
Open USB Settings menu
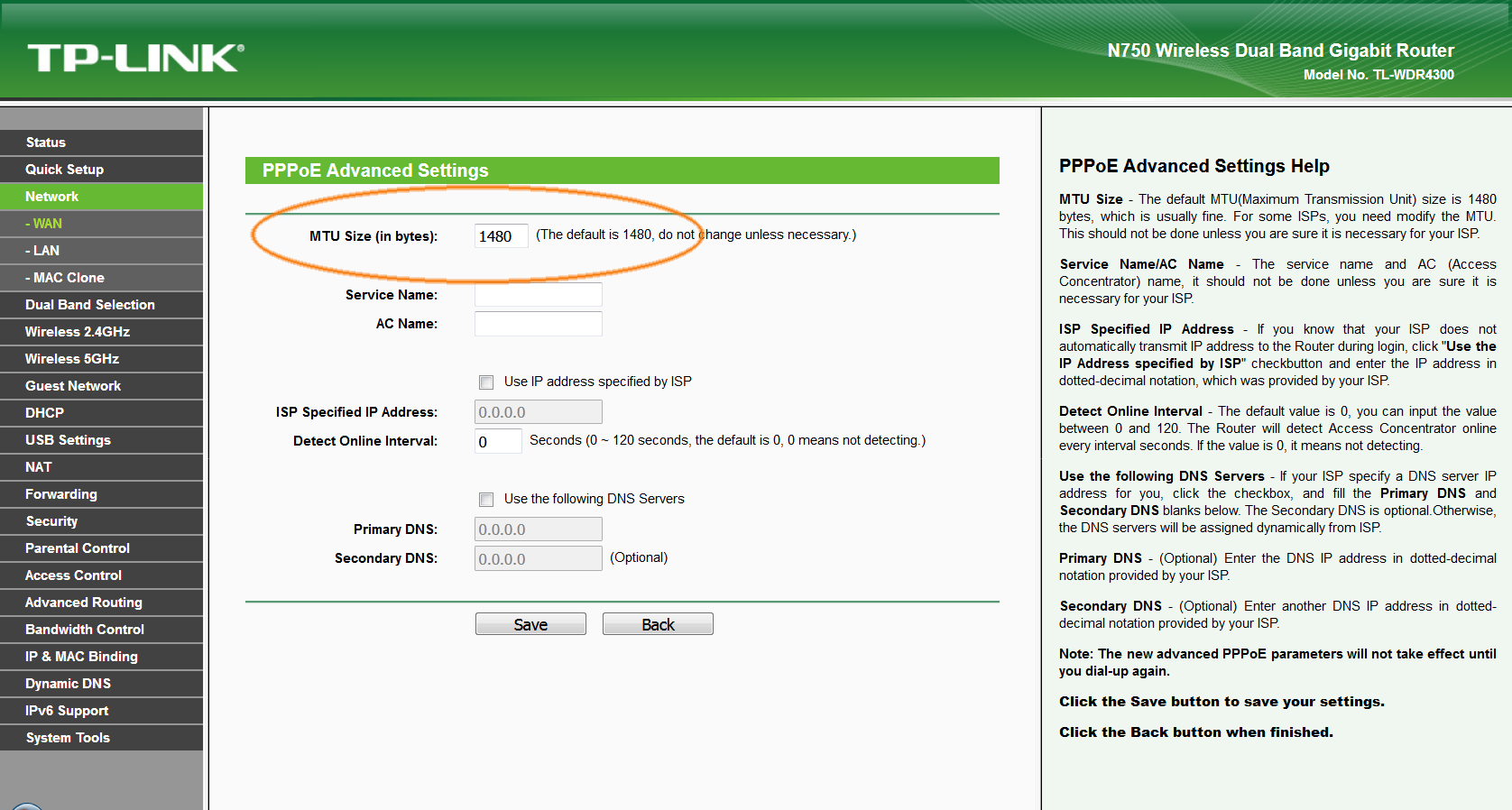101,440
